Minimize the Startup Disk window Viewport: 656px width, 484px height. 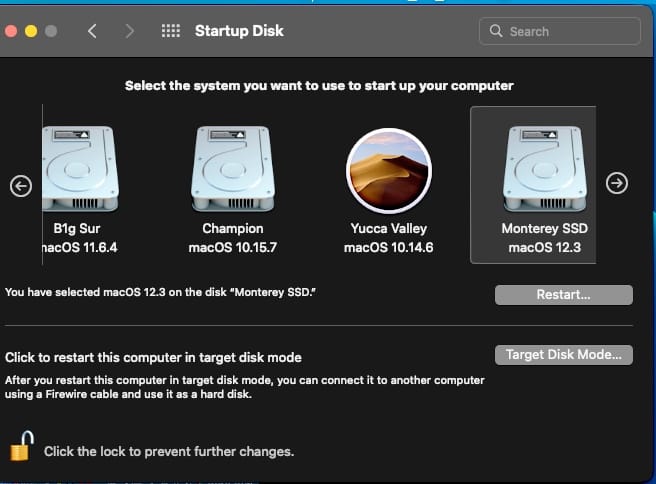[31, 31]
